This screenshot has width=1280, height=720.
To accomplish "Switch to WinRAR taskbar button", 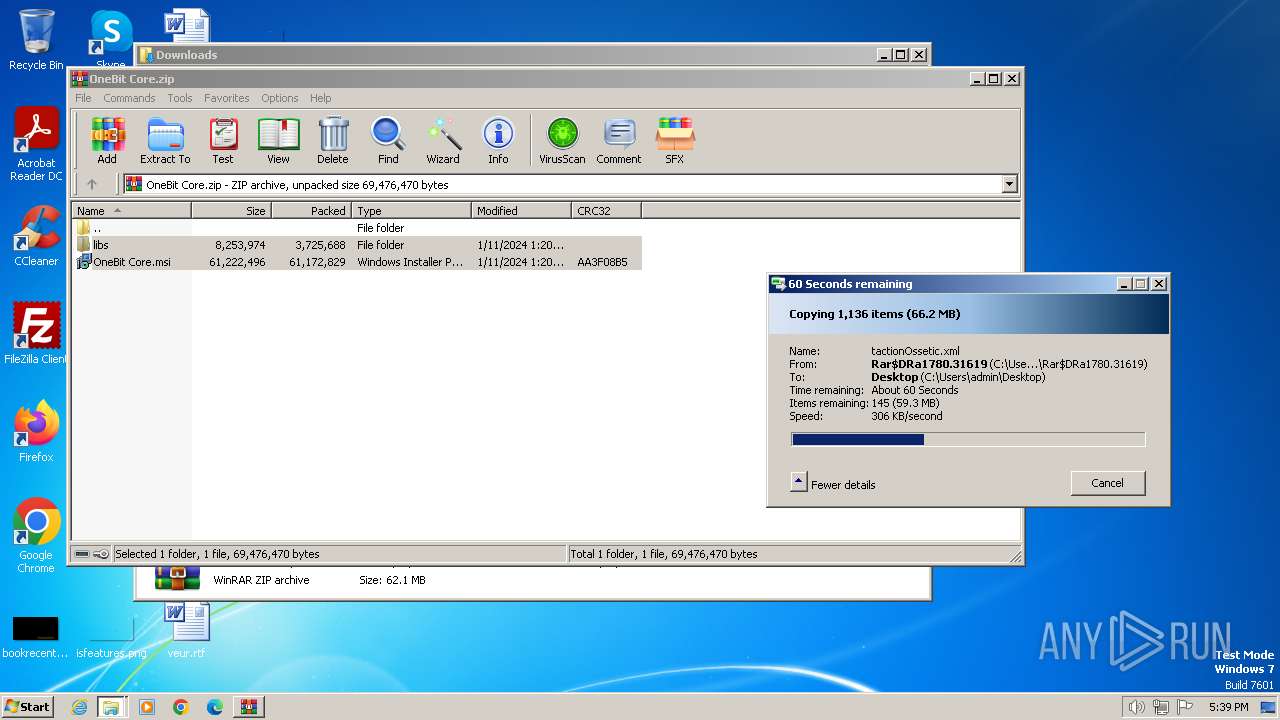I will [x=248, y=707].
